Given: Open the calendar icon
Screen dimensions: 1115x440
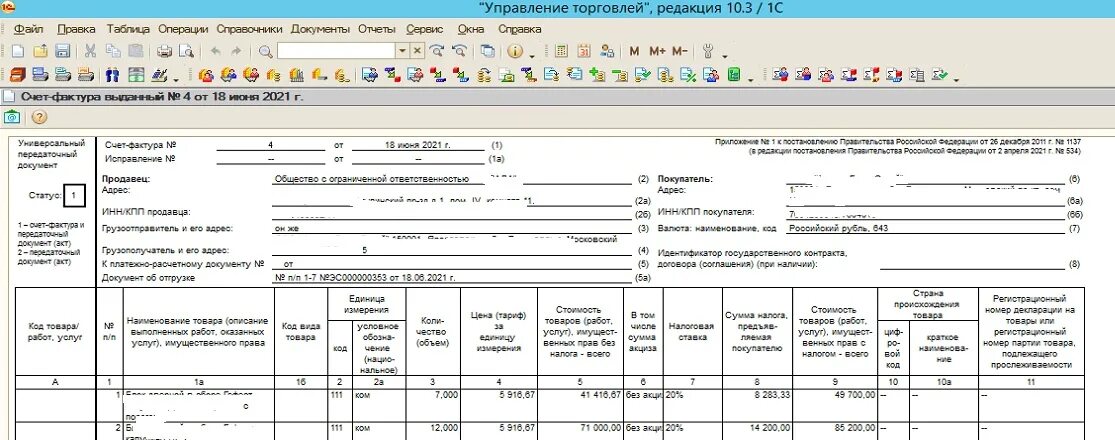Looking at the screenshot, I should (584, 51).
